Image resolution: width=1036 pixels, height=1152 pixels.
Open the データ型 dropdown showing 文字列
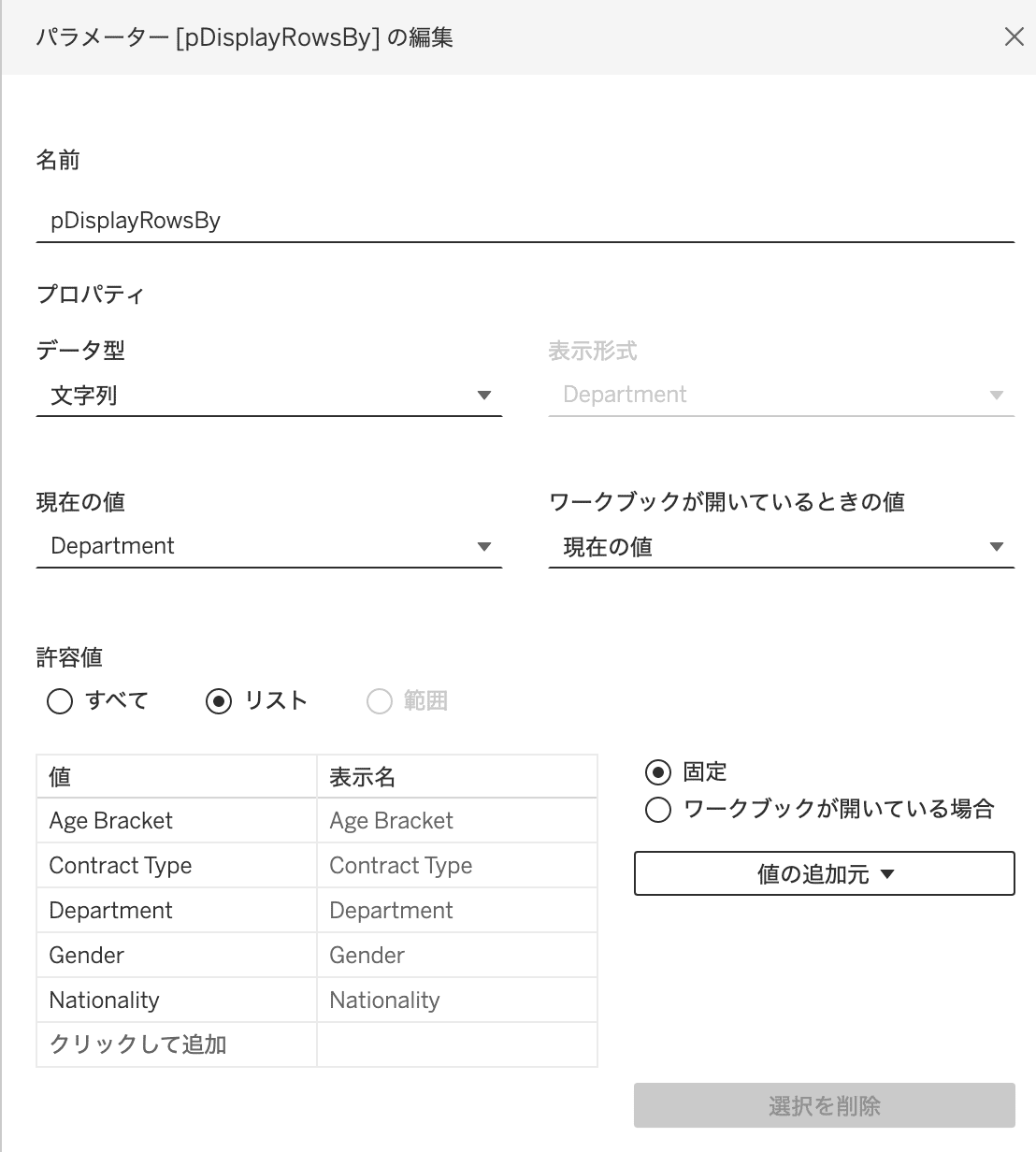point(269,396)
